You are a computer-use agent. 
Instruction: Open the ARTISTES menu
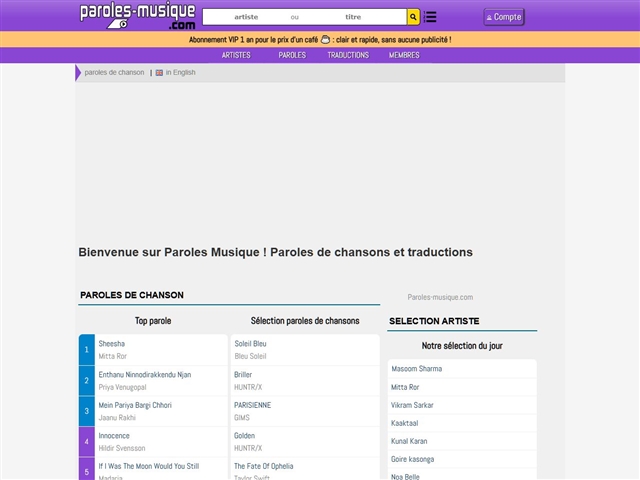pyautogui.click(x=236, y=55)
